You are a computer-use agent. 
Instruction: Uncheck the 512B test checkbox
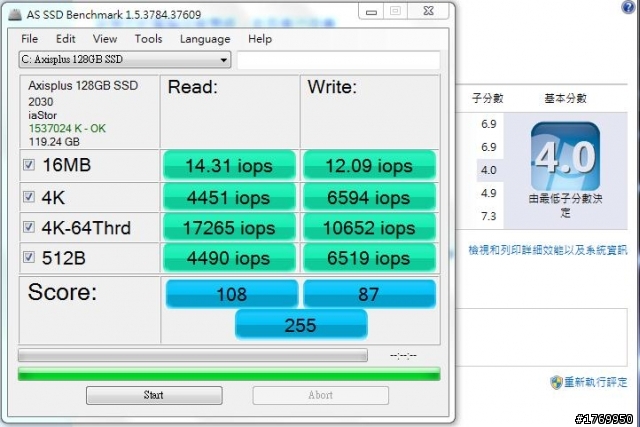click(x=29, y=257)
